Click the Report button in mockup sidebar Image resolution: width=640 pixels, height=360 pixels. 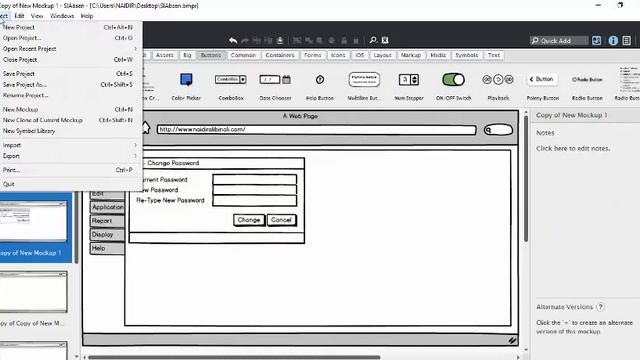coord(107,221)
